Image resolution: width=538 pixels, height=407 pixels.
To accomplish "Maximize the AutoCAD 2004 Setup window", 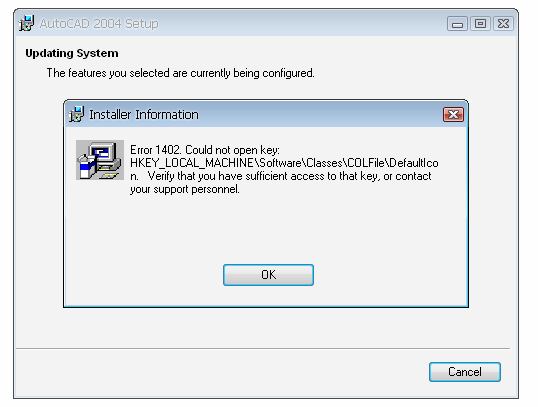I will 480,24.
